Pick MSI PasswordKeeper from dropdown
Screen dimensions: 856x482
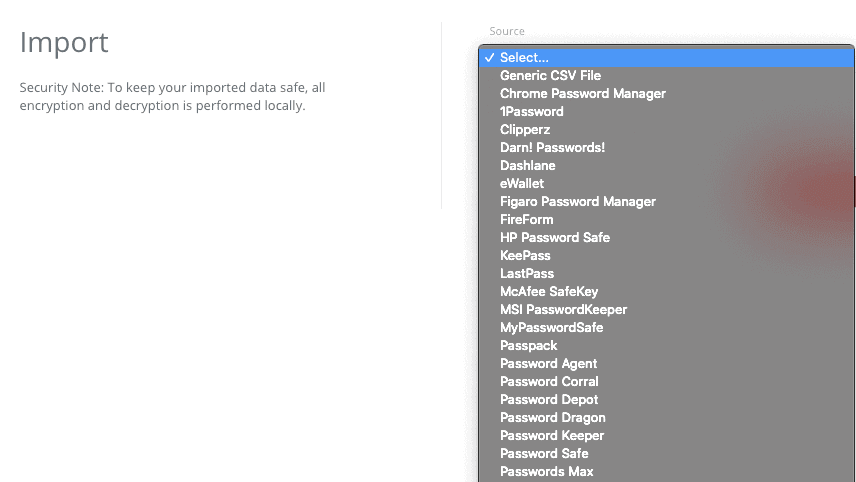[x=666, y=310]
